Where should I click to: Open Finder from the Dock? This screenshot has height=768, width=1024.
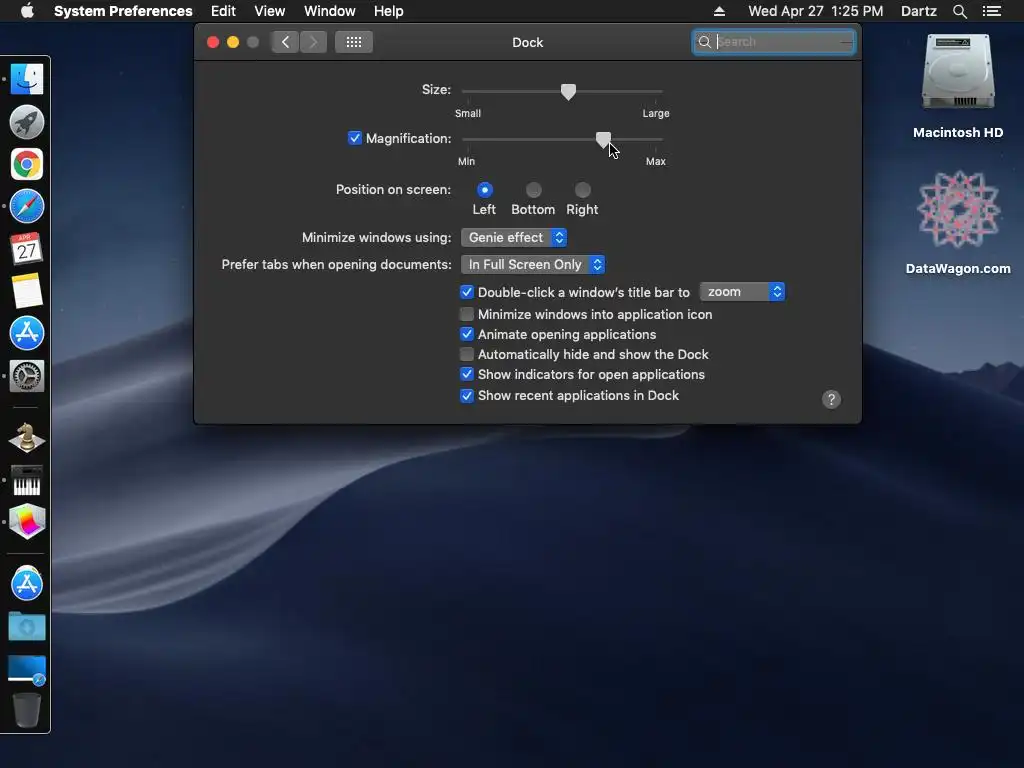pos(27,80)
